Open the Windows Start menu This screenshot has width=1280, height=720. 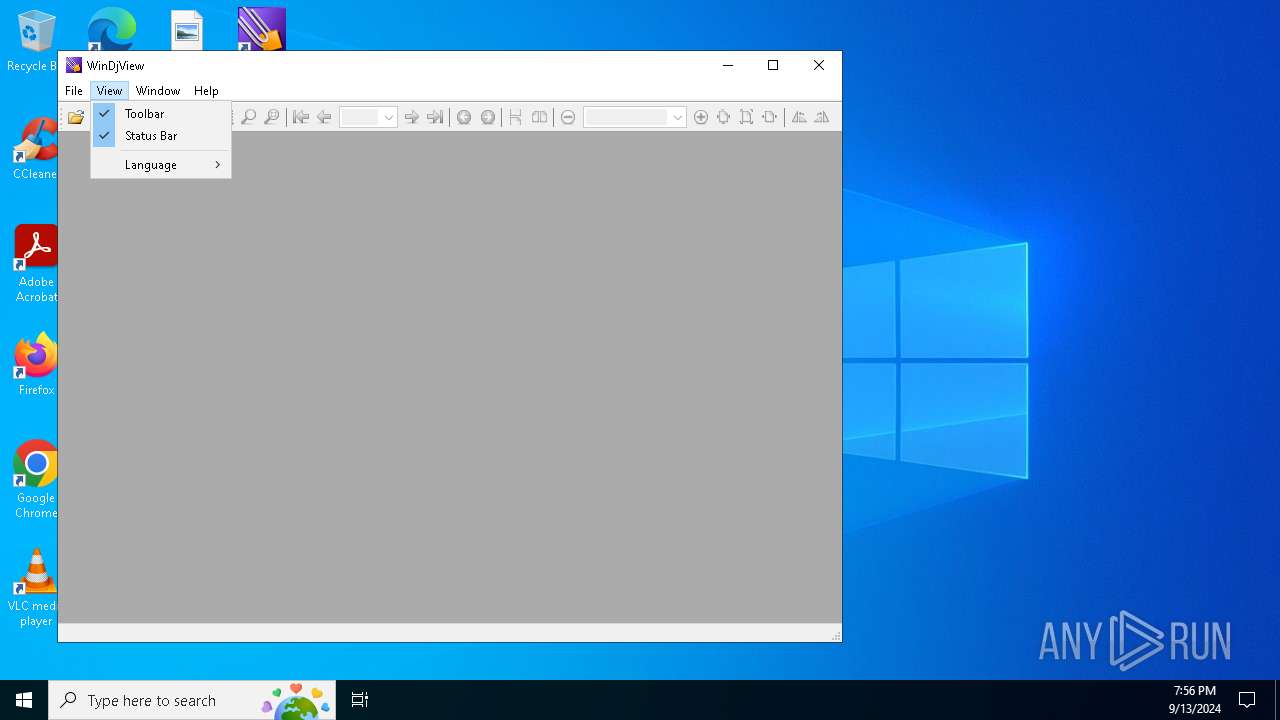click(24, 700)
